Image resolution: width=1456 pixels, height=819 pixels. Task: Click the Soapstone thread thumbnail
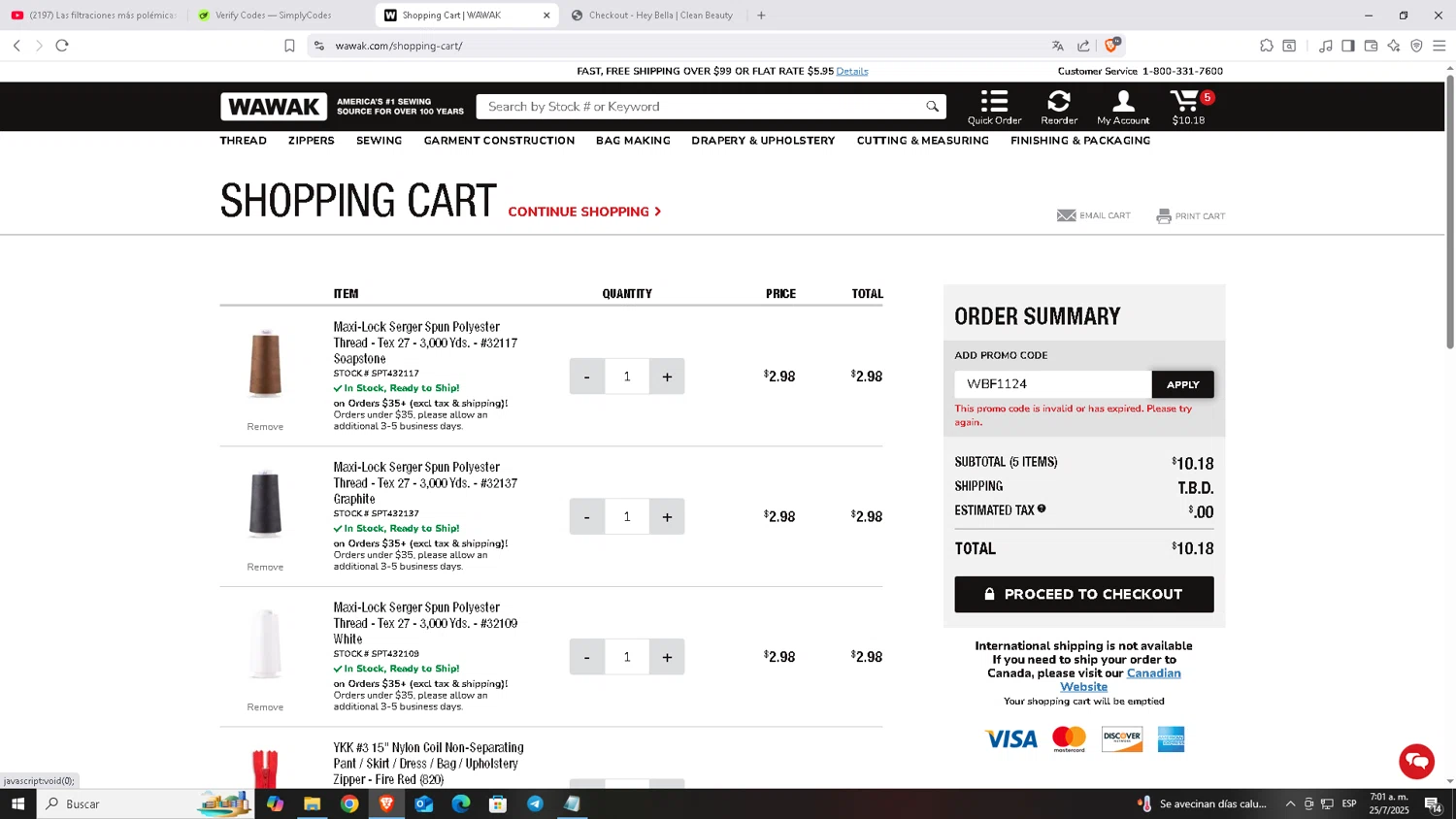point(265,363)
